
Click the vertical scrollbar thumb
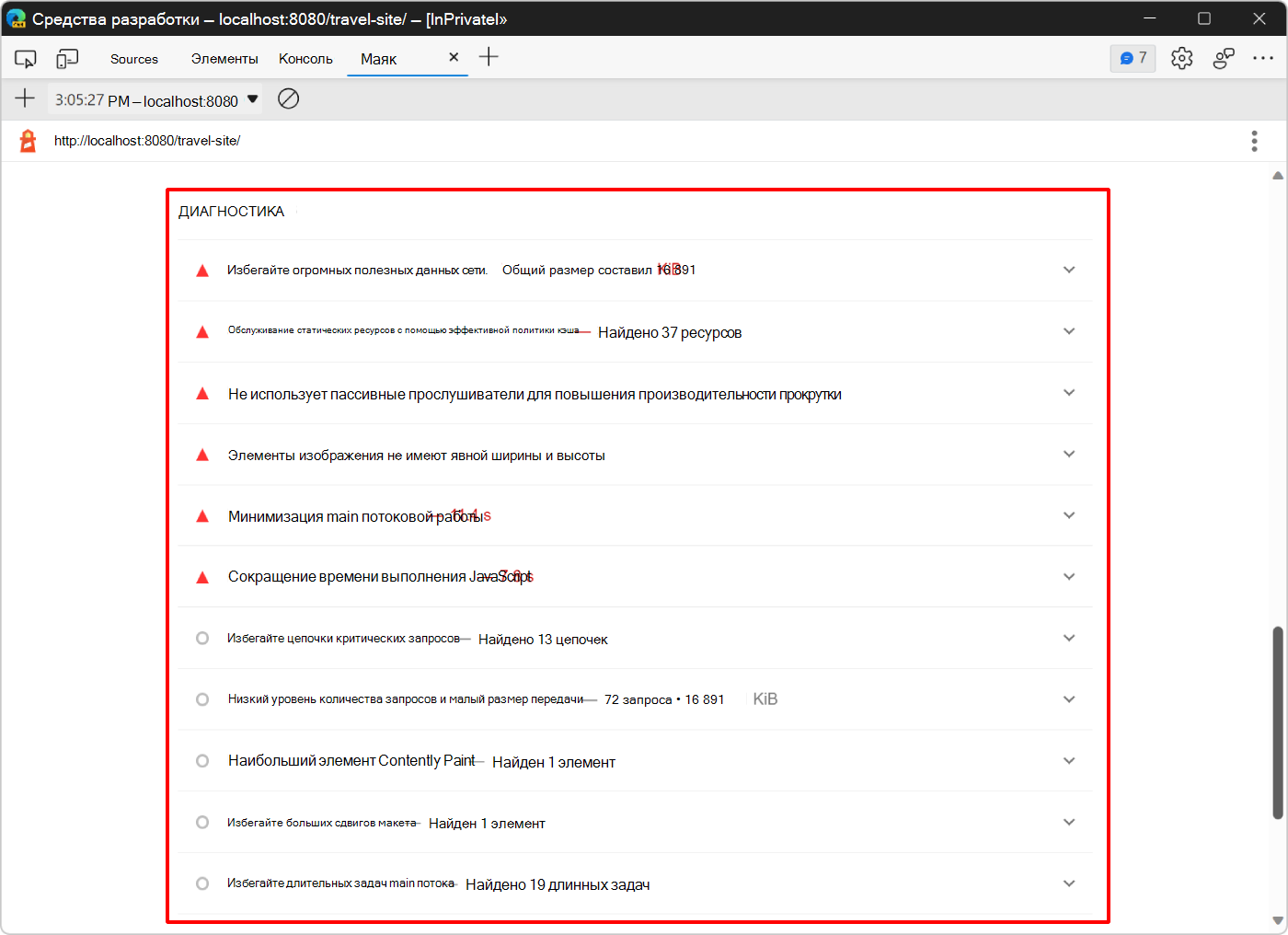click(x=1278, y=722)
